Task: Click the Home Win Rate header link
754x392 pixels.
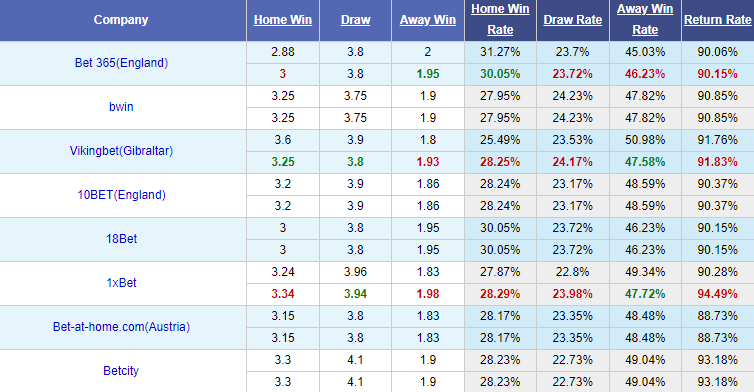Action: [500, 19]
